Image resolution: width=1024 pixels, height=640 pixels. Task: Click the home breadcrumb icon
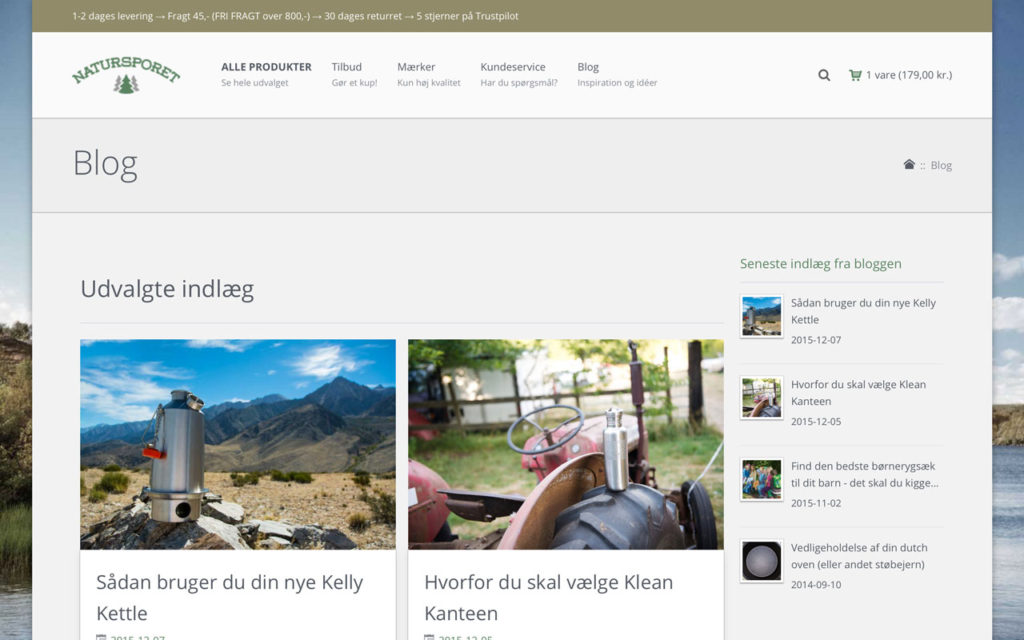point(908,165)
